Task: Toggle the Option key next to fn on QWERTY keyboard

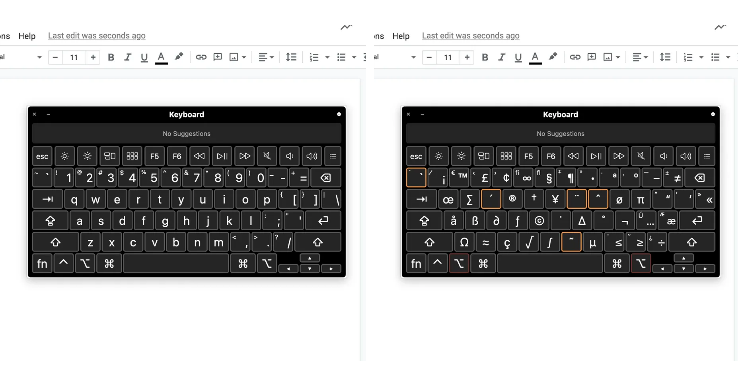Action: [85, 263]
